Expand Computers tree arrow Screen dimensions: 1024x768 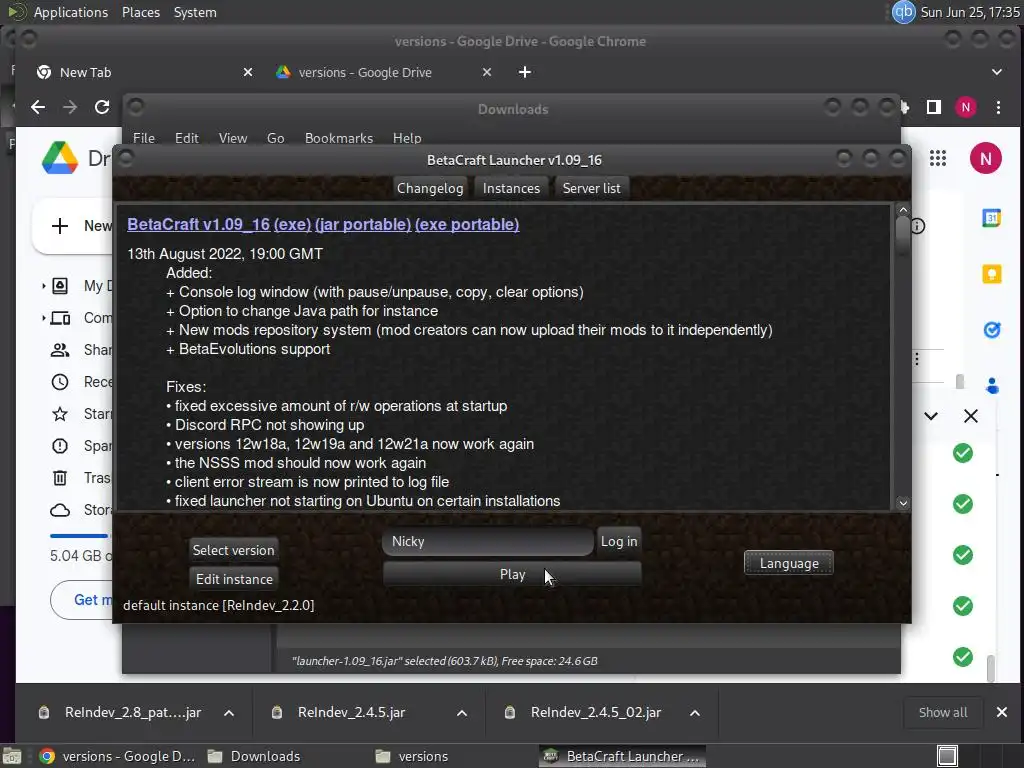point(43,318)
